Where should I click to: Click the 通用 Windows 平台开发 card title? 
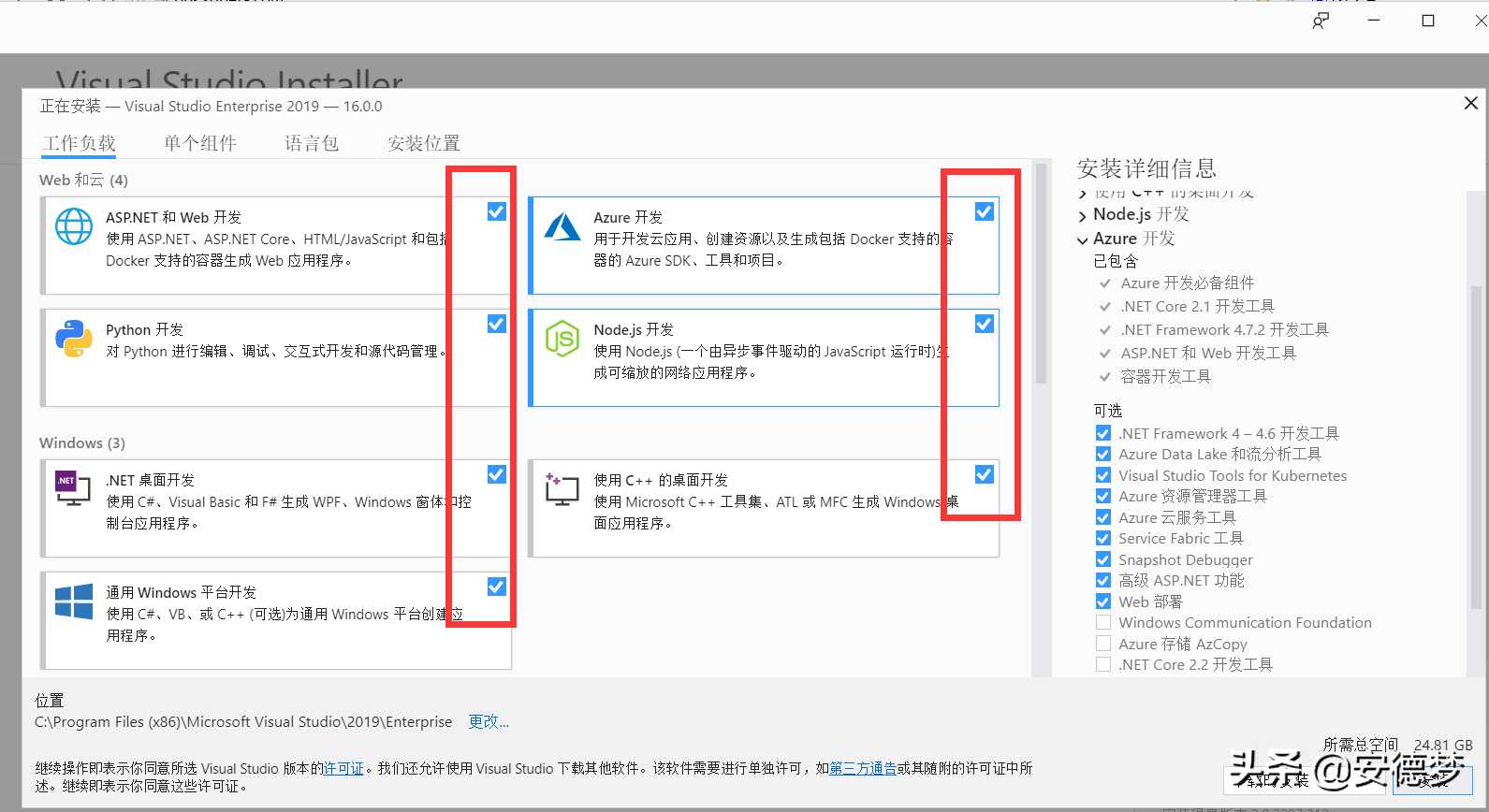182,592
